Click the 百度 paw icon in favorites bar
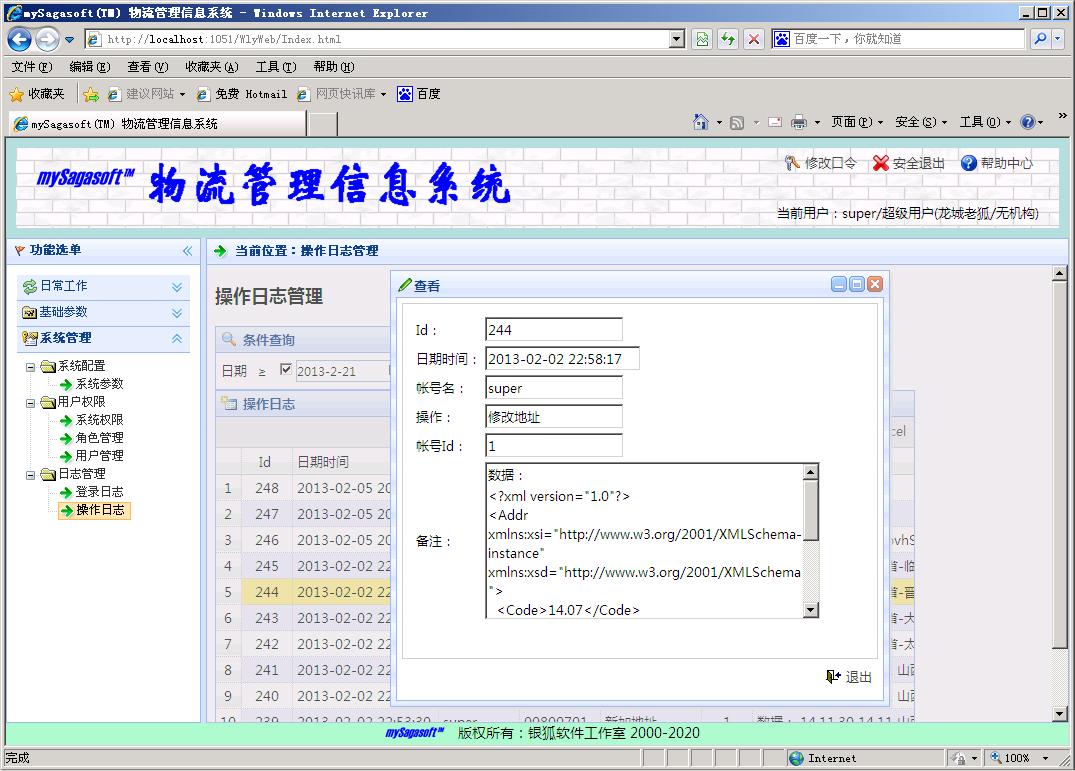The width and height of the screenshot is (1075, 771). 404,94
